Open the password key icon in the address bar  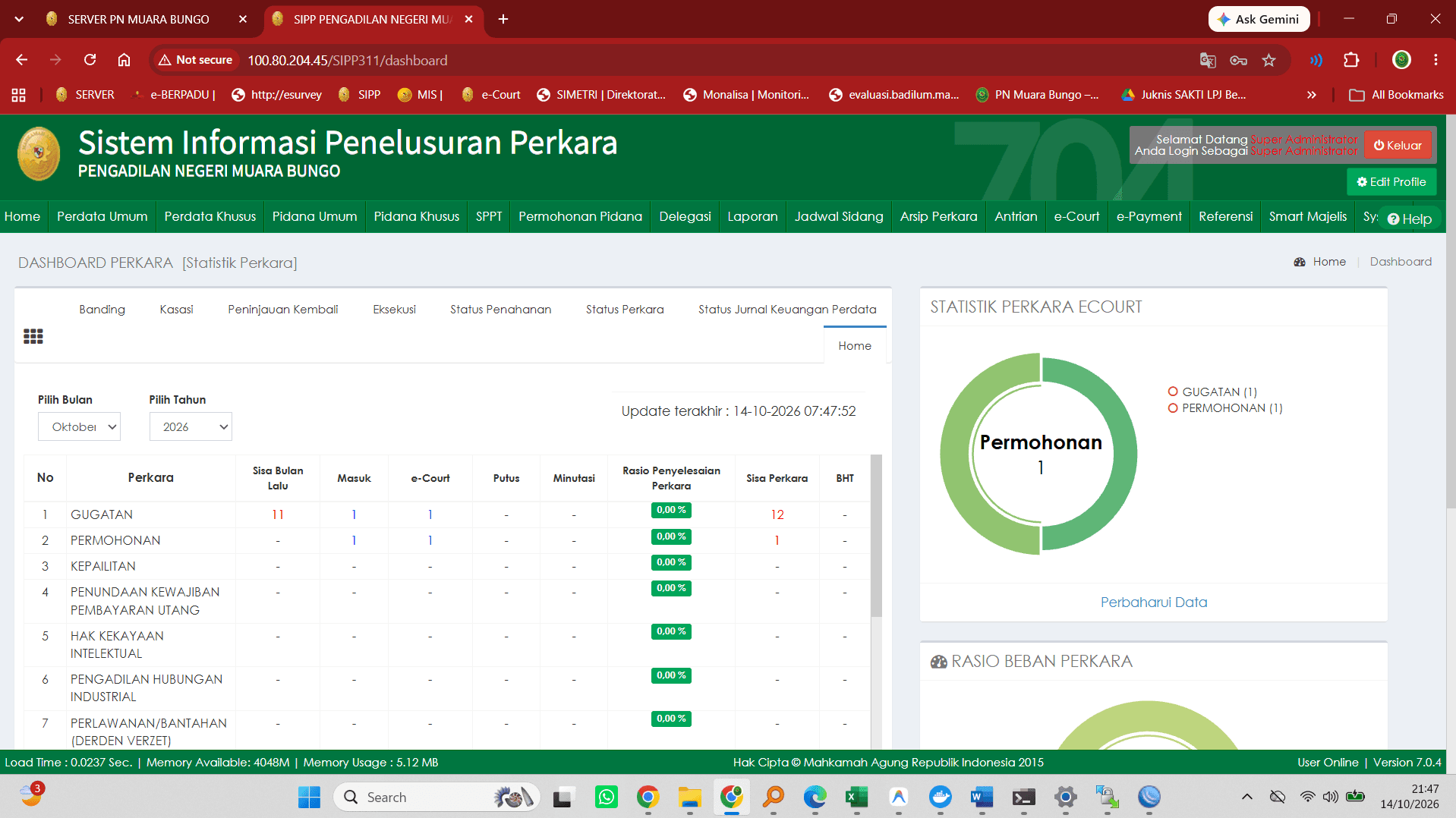point(1238,60)
